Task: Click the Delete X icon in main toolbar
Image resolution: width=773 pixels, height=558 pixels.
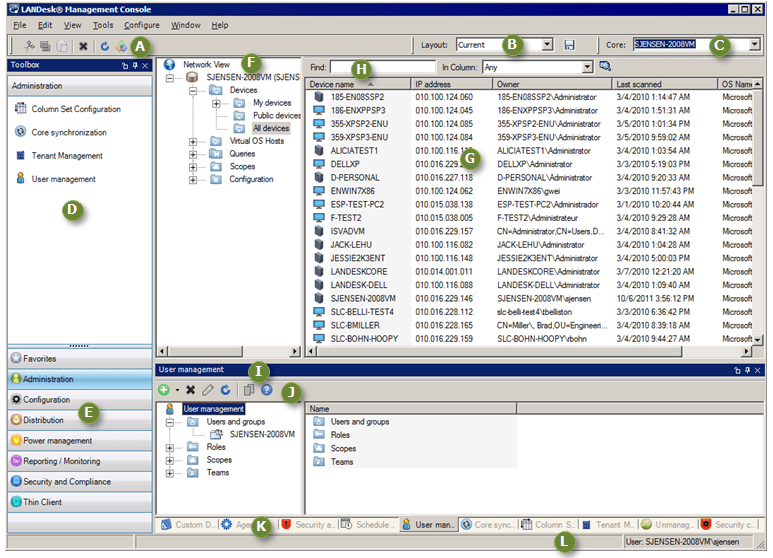Action: pos(83,46)
